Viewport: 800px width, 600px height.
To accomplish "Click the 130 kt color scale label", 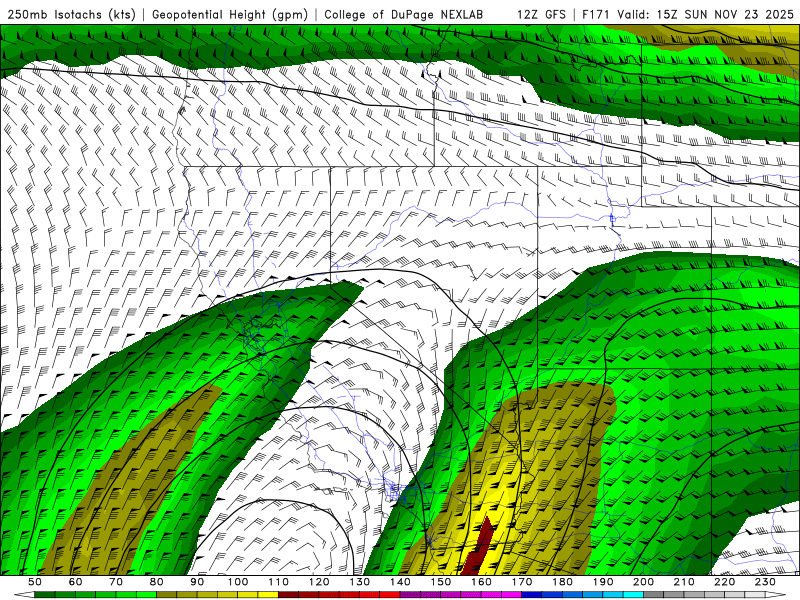I will pyautogui.click(x=360, y=582).
